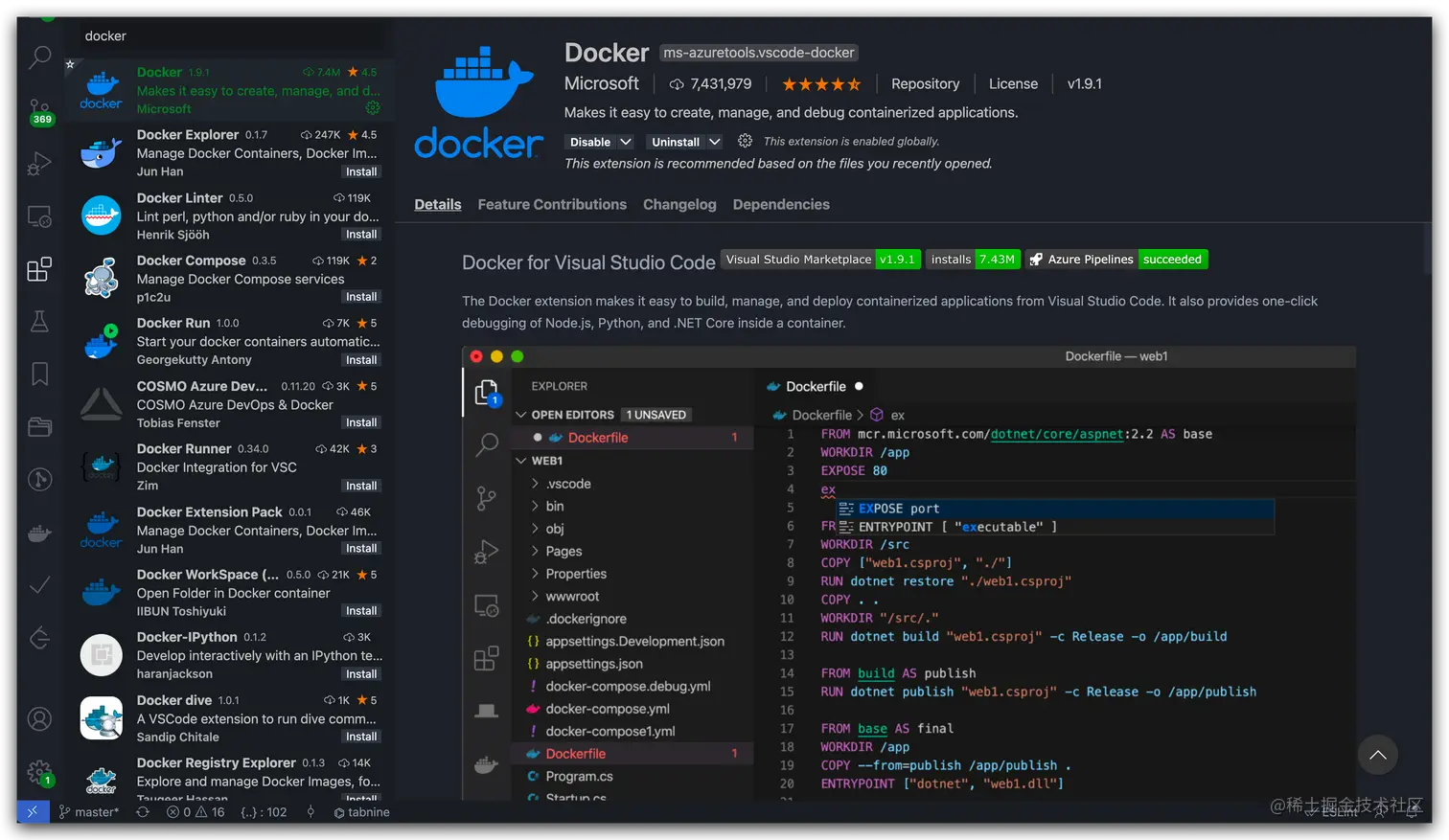Switch to the Changelog tab

[679, 204]
